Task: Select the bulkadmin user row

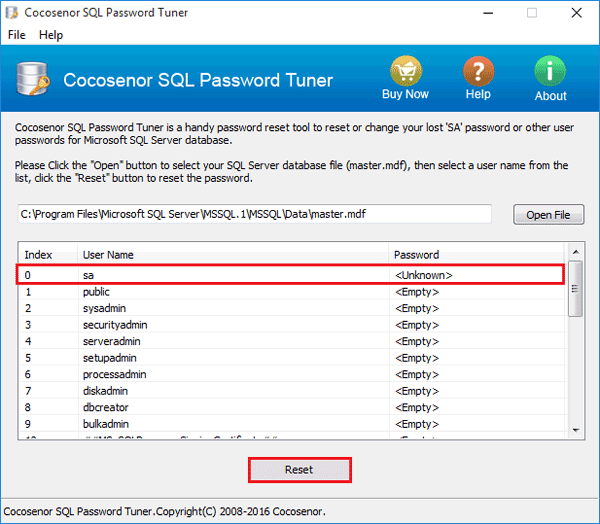Action: point(291,424)
